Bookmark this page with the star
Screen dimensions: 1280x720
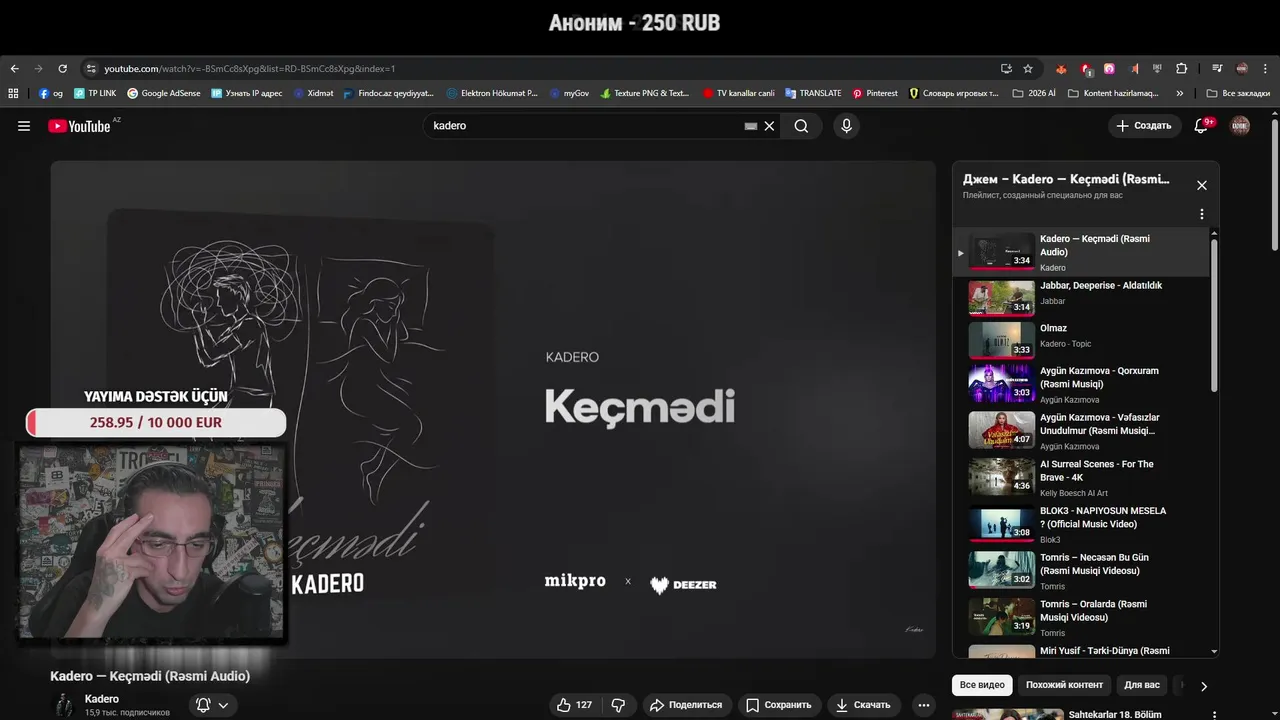[1028, 69]
